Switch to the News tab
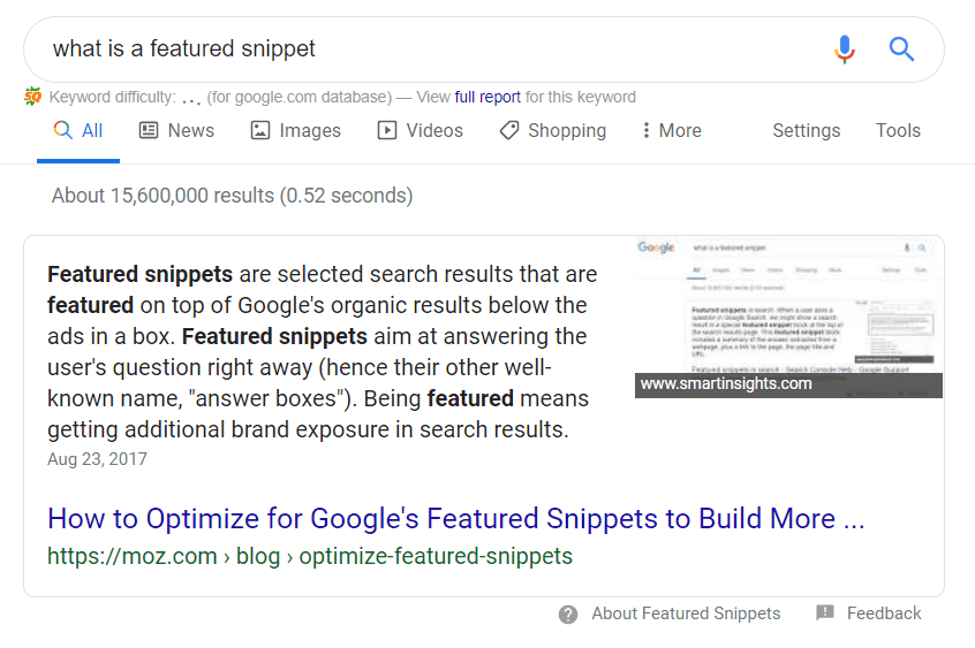Viewport: 975px width, 648px height. tap(189, 130)
